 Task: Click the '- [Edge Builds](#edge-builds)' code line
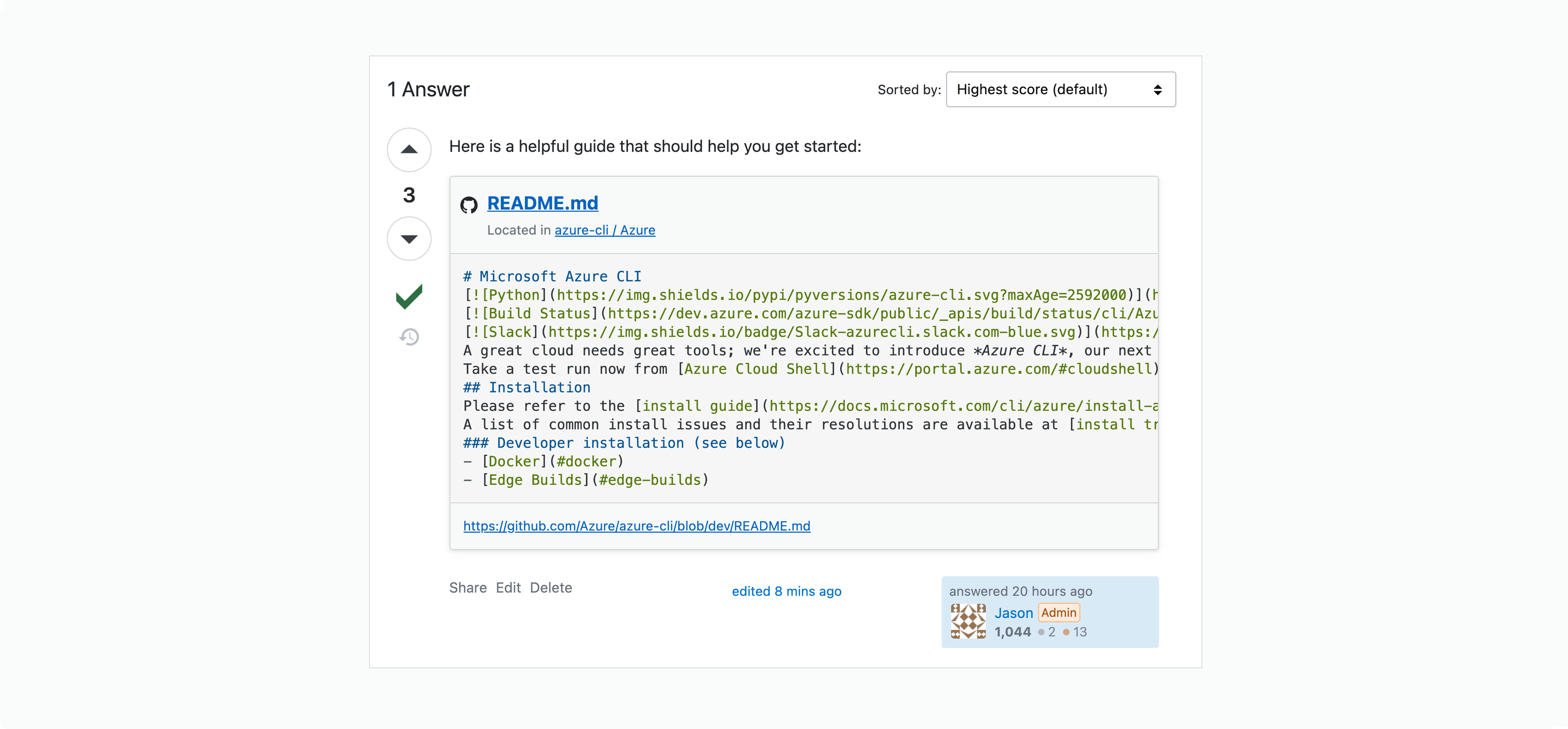click(586, 480)
